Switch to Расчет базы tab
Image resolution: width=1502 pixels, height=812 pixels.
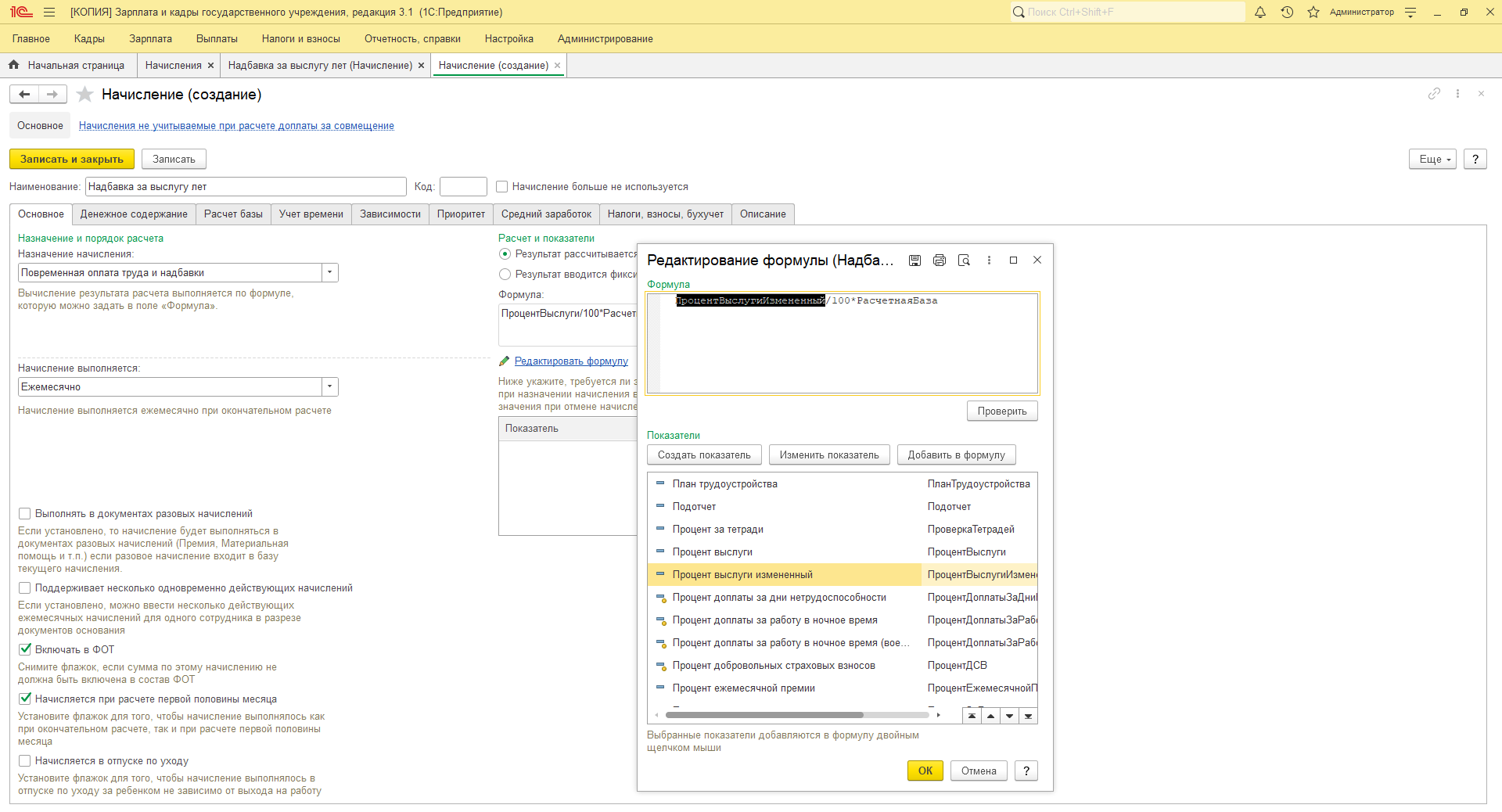(x=233, y=214)
